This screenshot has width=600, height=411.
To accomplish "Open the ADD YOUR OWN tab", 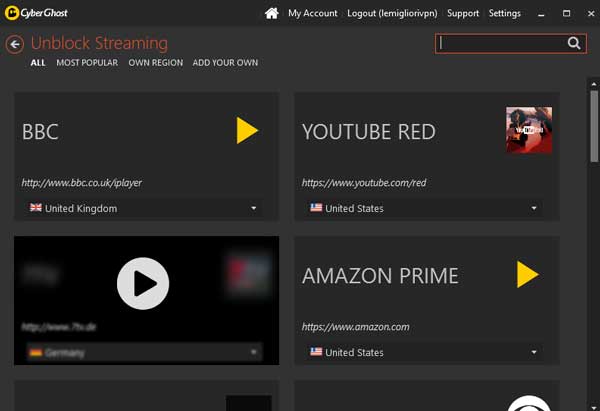I will point(225,63).
